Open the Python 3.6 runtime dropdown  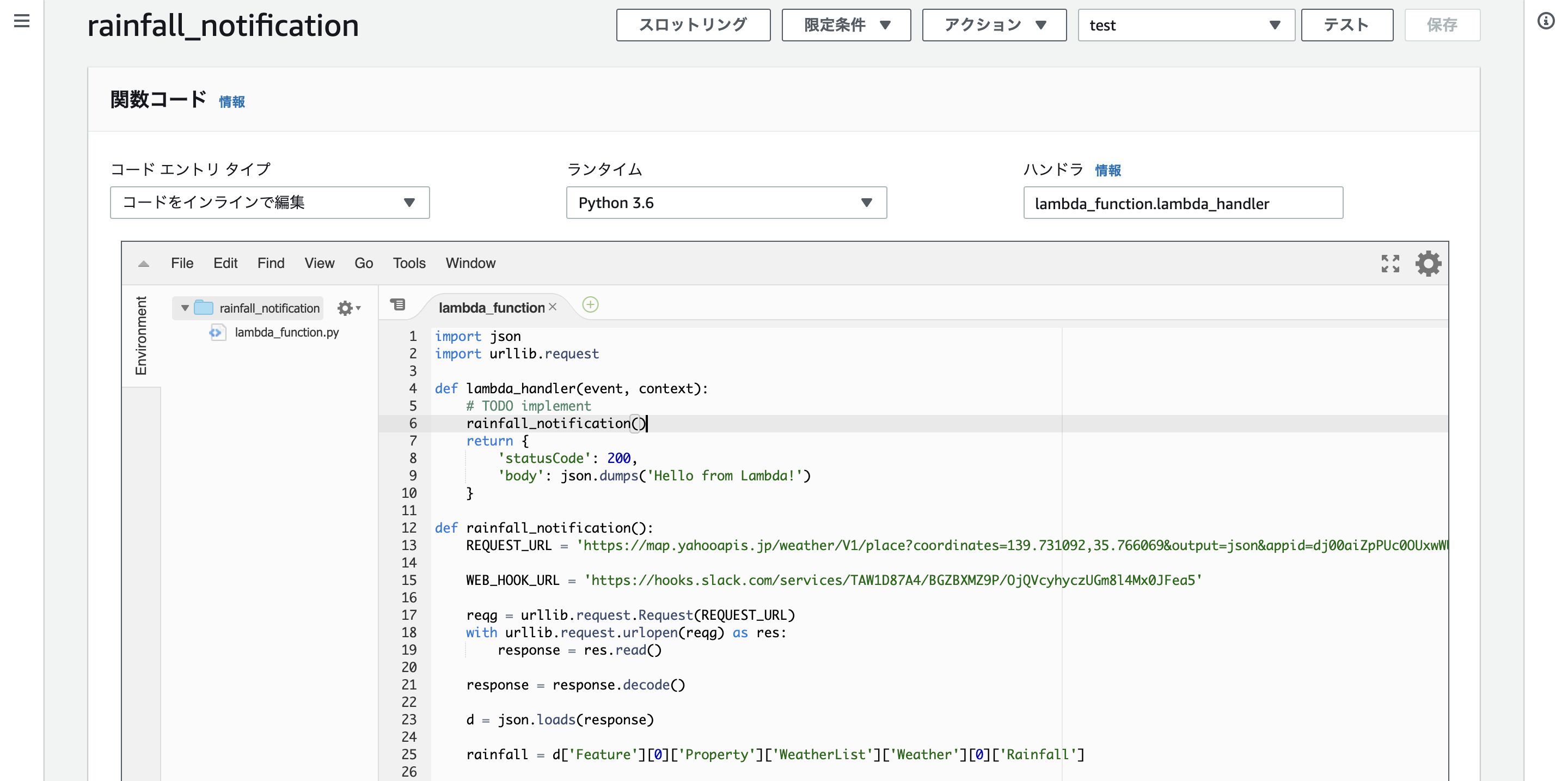tap(726, 203)
